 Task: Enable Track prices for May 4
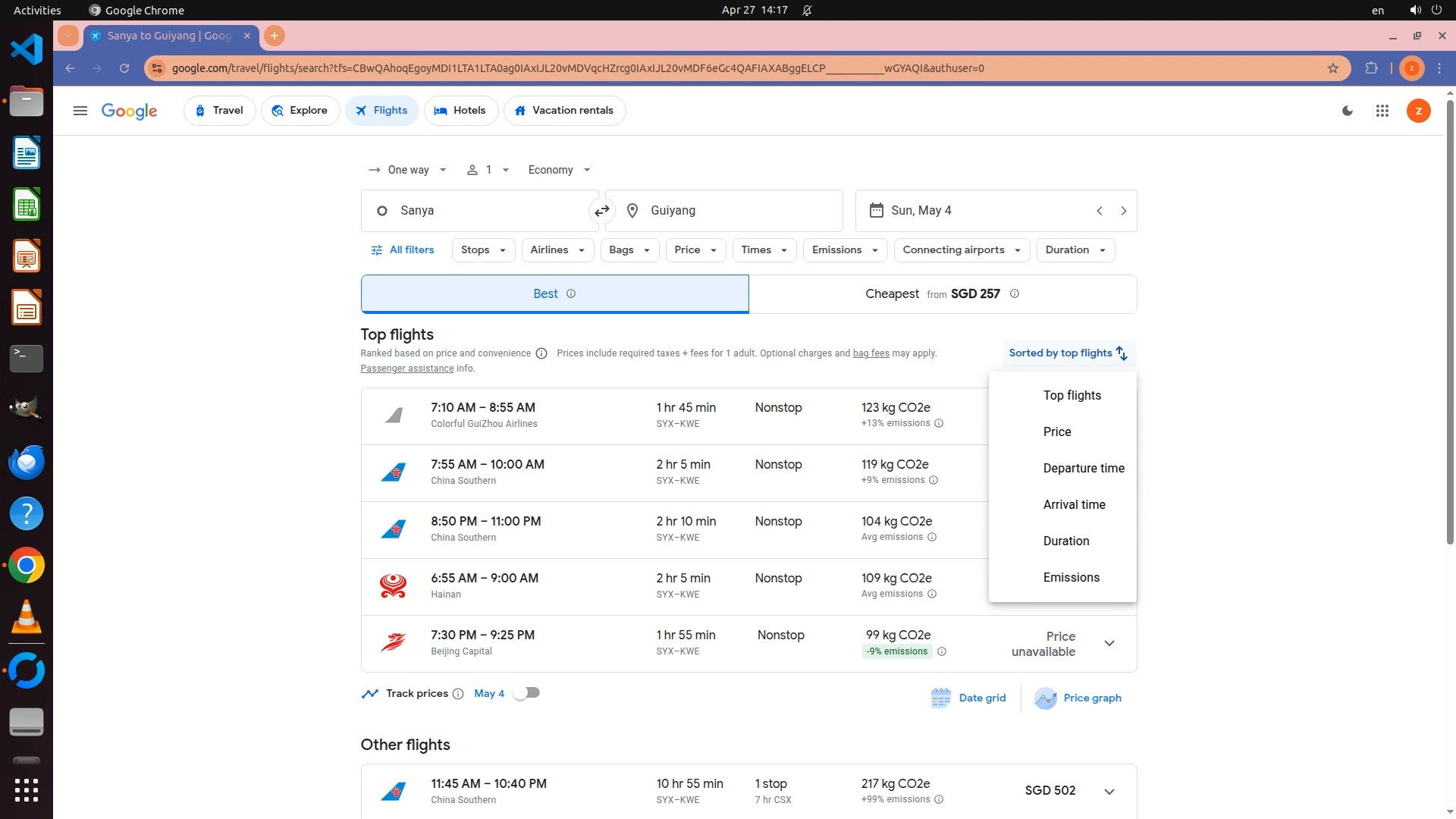pyautogui.click(x=526, y=693)
